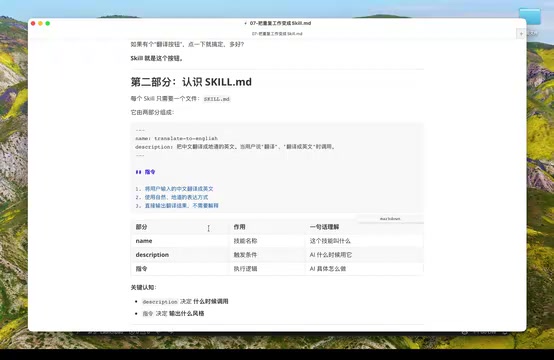This screenshot has height=360, width=554.
Task: Click the markdown language label under the code block
Action: [x=390, y=219]
